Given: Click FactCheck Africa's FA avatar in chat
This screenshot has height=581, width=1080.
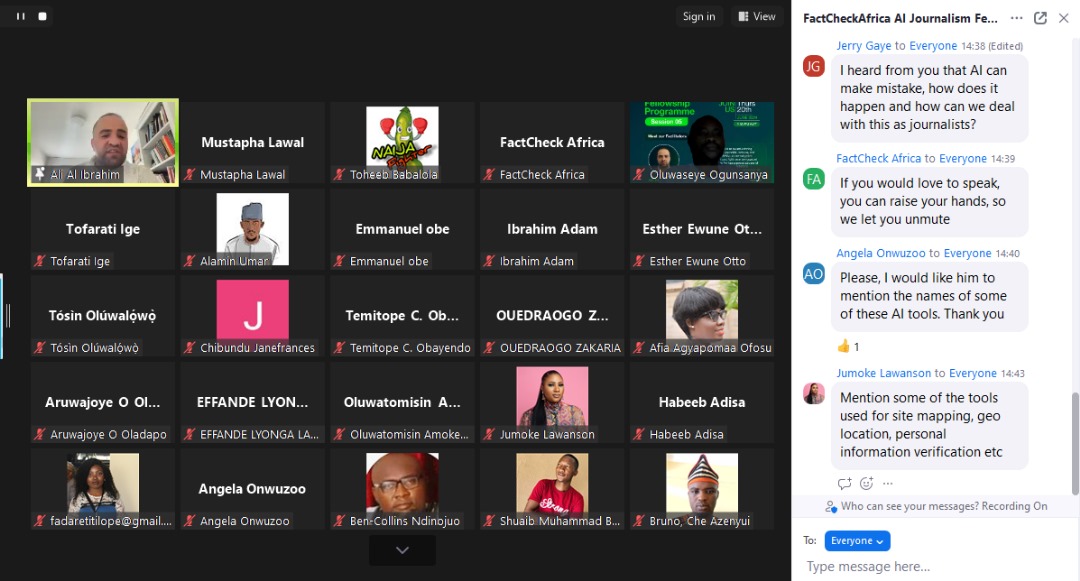Looking at the screenshot, I should tap(813, 179).
